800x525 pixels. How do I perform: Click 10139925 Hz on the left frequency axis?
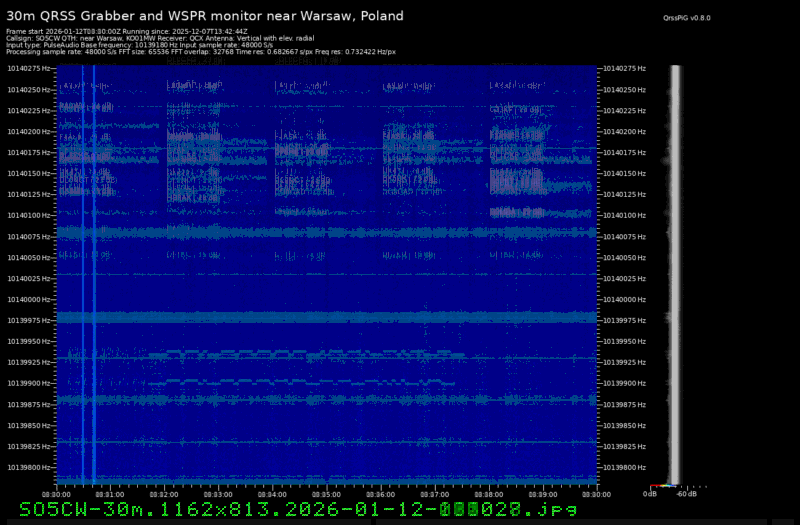pos(29,362)
